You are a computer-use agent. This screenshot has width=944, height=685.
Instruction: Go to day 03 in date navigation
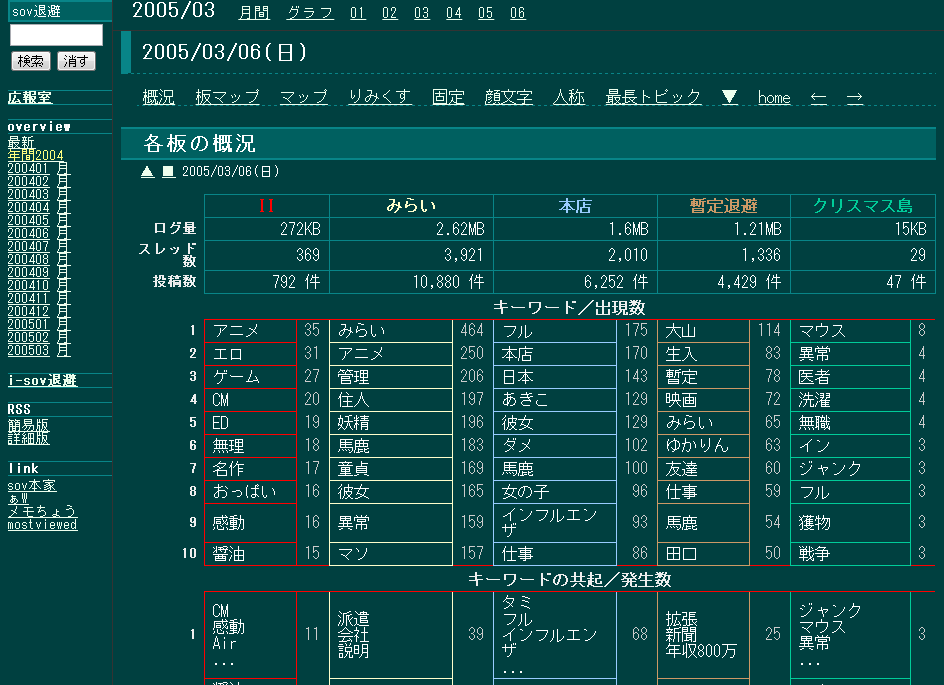point(421,13)
